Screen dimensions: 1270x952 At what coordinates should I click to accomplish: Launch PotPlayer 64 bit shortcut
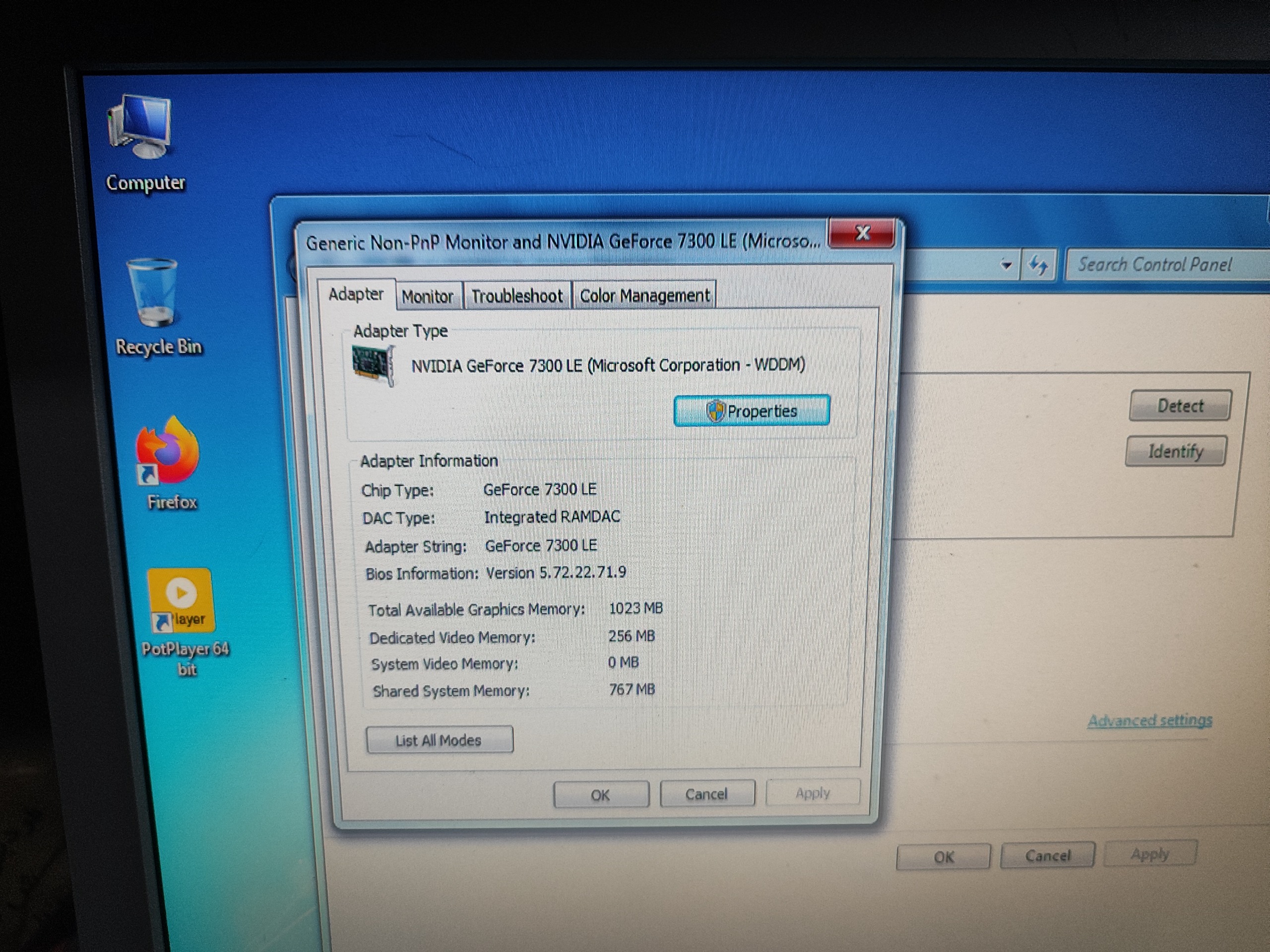pyautogui.click(x=184, y=622)
